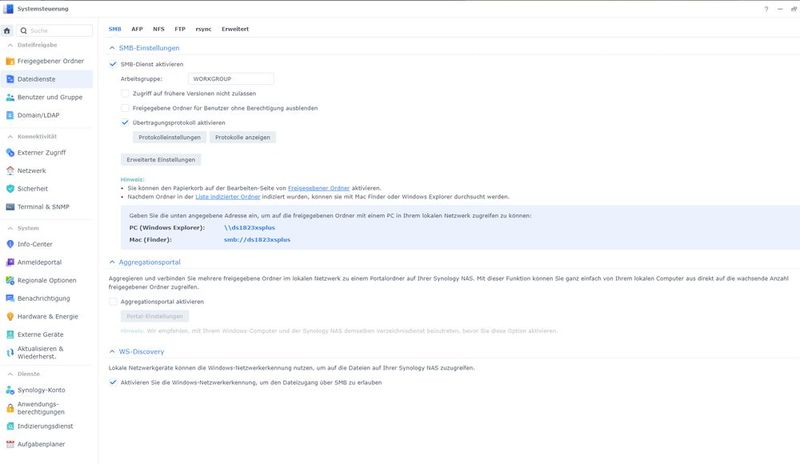Open Anmeldeportal icon
Screen dimensions: 800x464
click(10, 262)
